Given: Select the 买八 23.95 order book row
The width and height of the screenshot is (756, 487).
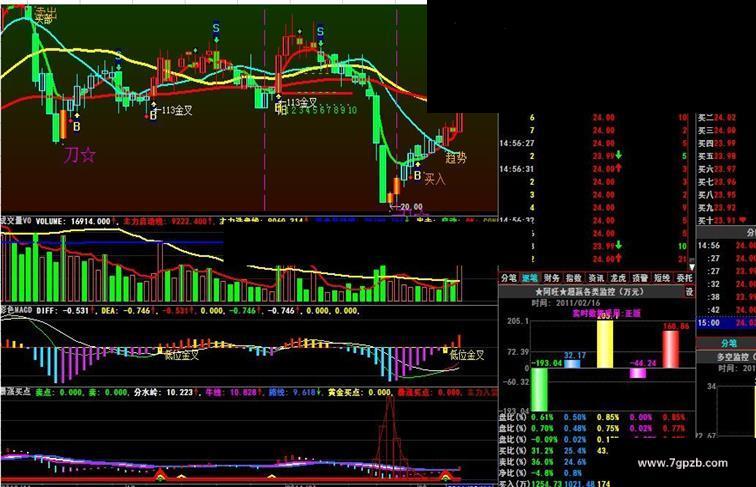Looking at the screenshot, I should [717, 195].
